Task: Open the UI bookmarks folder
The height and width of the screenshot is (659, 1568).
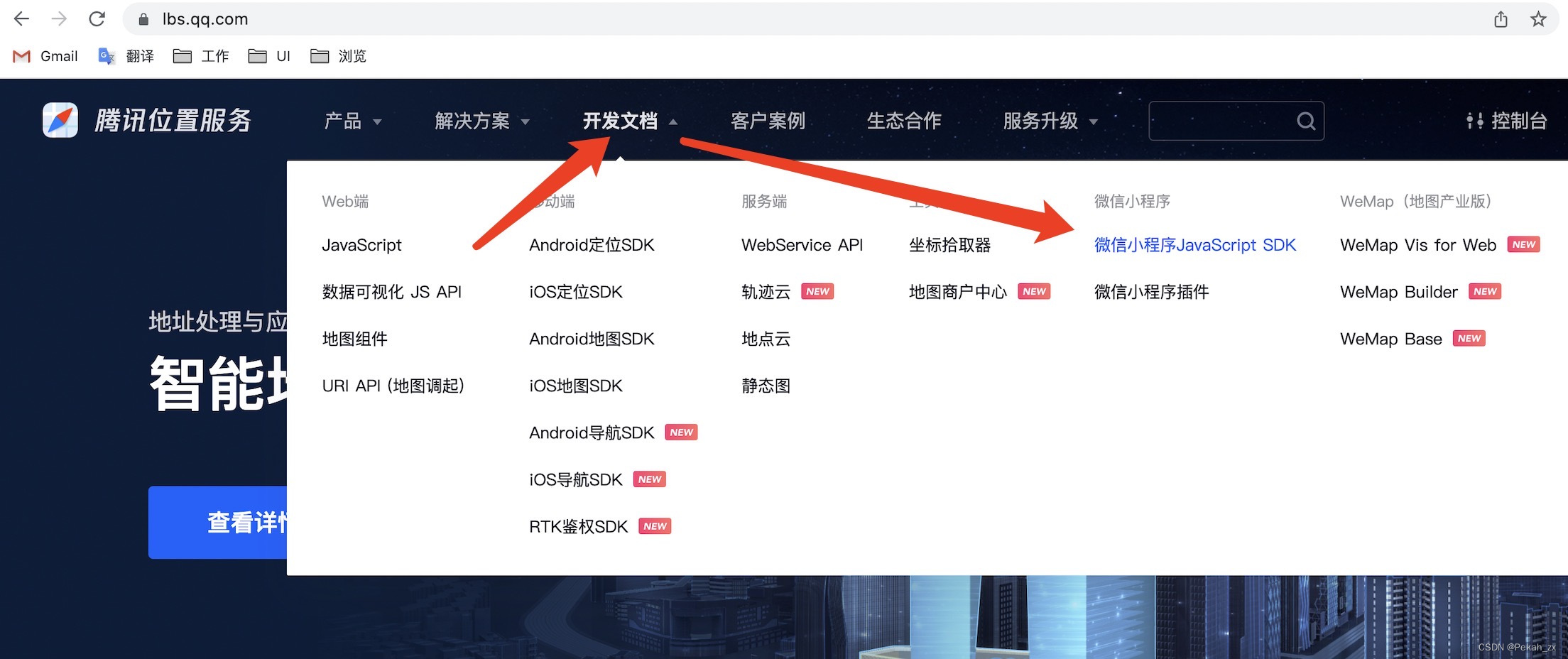Action: pos(269,56)
